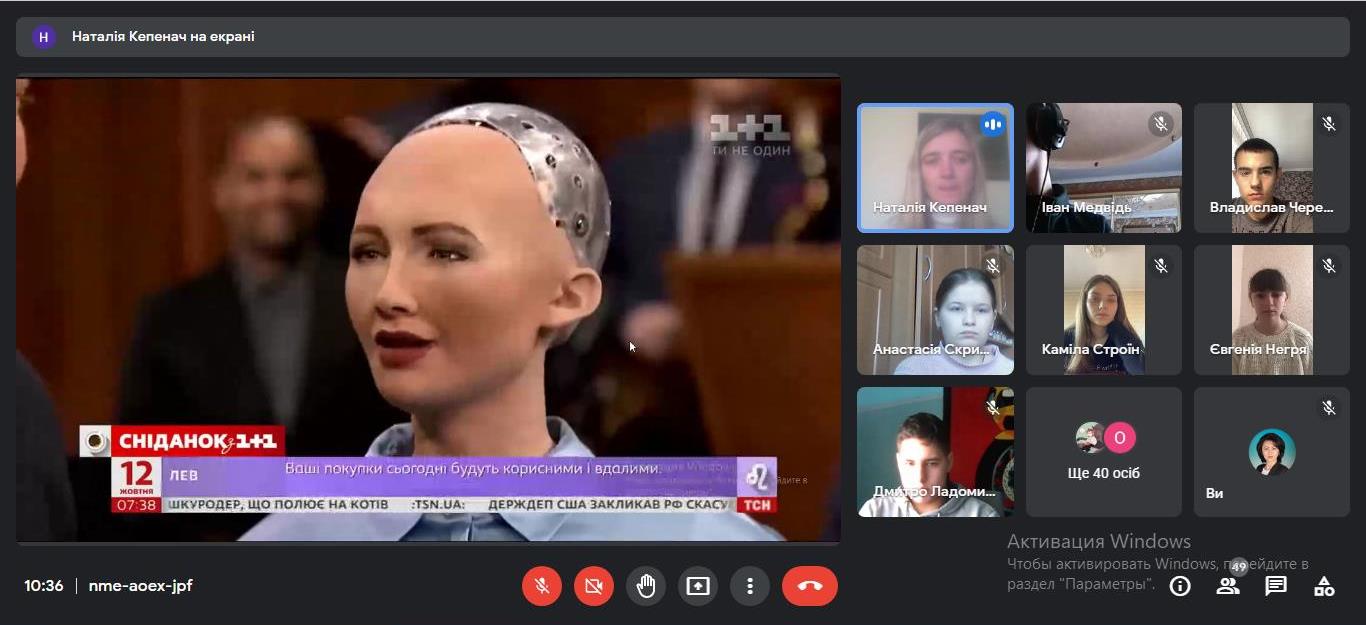Select Наталія Кепенач's video tile
This screenshot has height=625, width=1366.
[935, 168]
